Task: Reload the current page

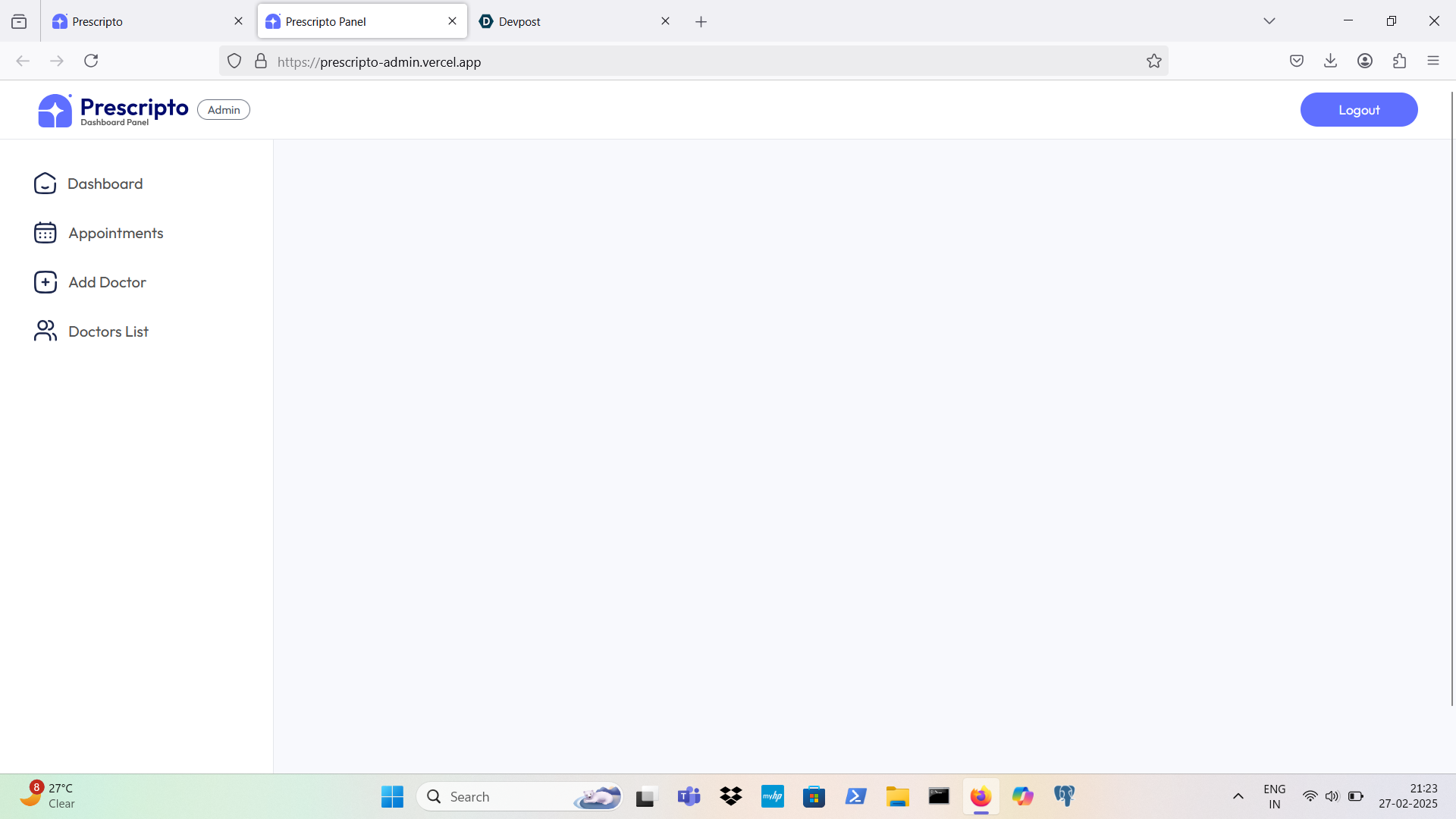Action: point(91,61)
